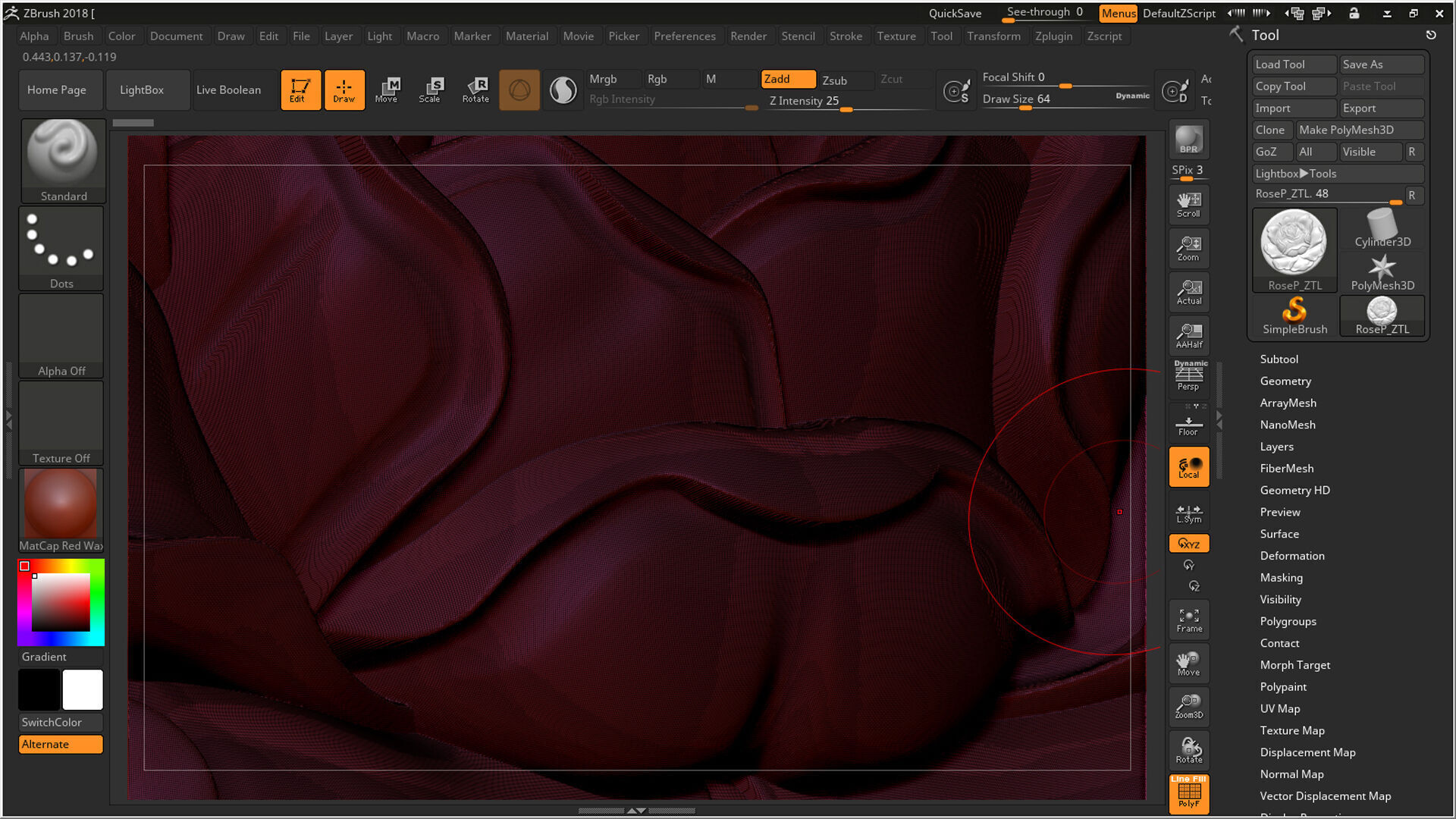Select the Scale transform tool

430,89
